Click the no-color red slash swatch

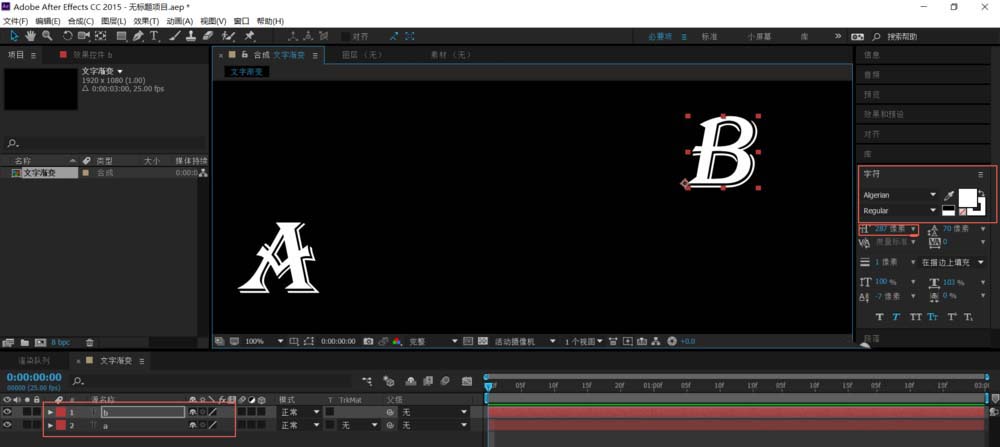(x=962, y=212)
